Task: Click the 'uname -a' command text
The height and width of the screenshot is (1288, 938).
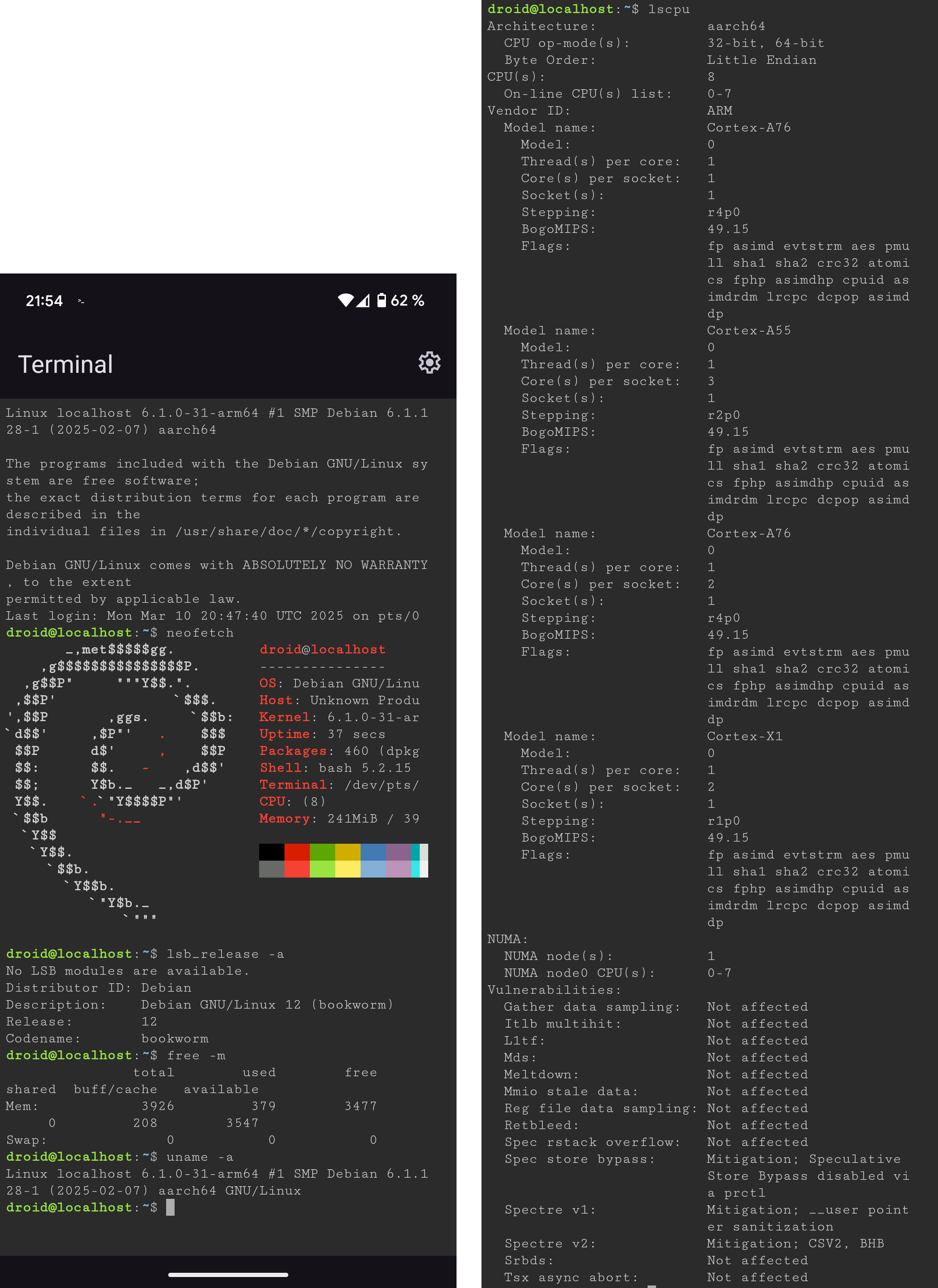Action: tap(200, 1157)
